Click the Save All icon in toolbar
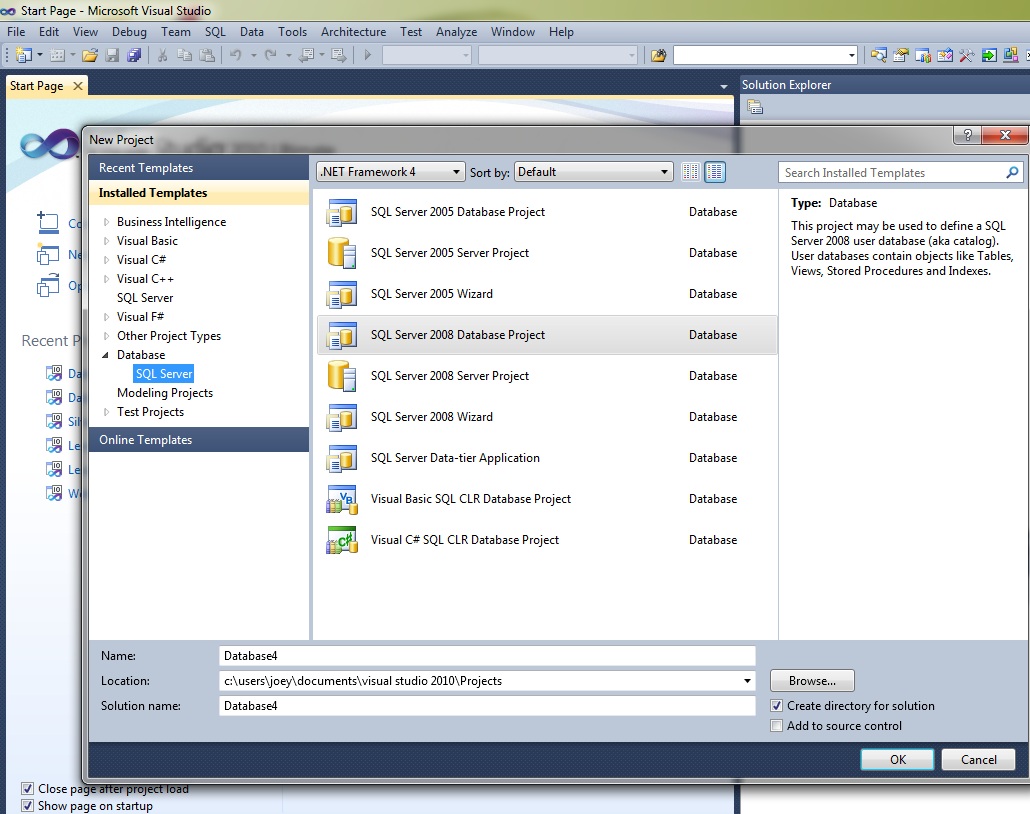Image resolution: width=1030 pixels, height=814 pixels. click(x=134, y=55)
